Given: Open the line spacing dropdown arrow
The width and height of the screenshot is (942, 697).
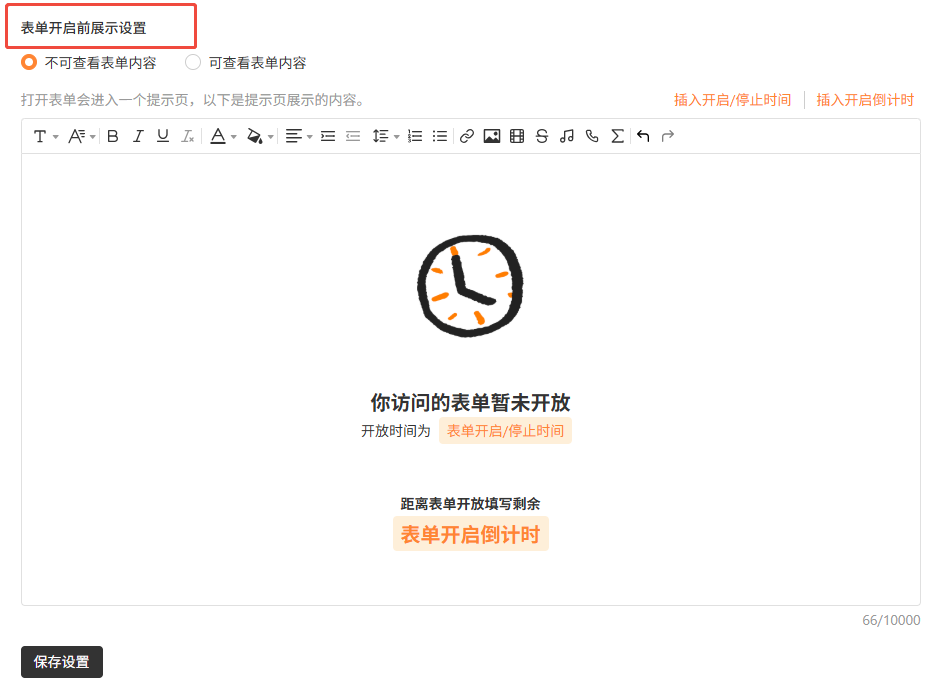Looking at the screenshot, I should pyautogui.click(x=397, y=137).
